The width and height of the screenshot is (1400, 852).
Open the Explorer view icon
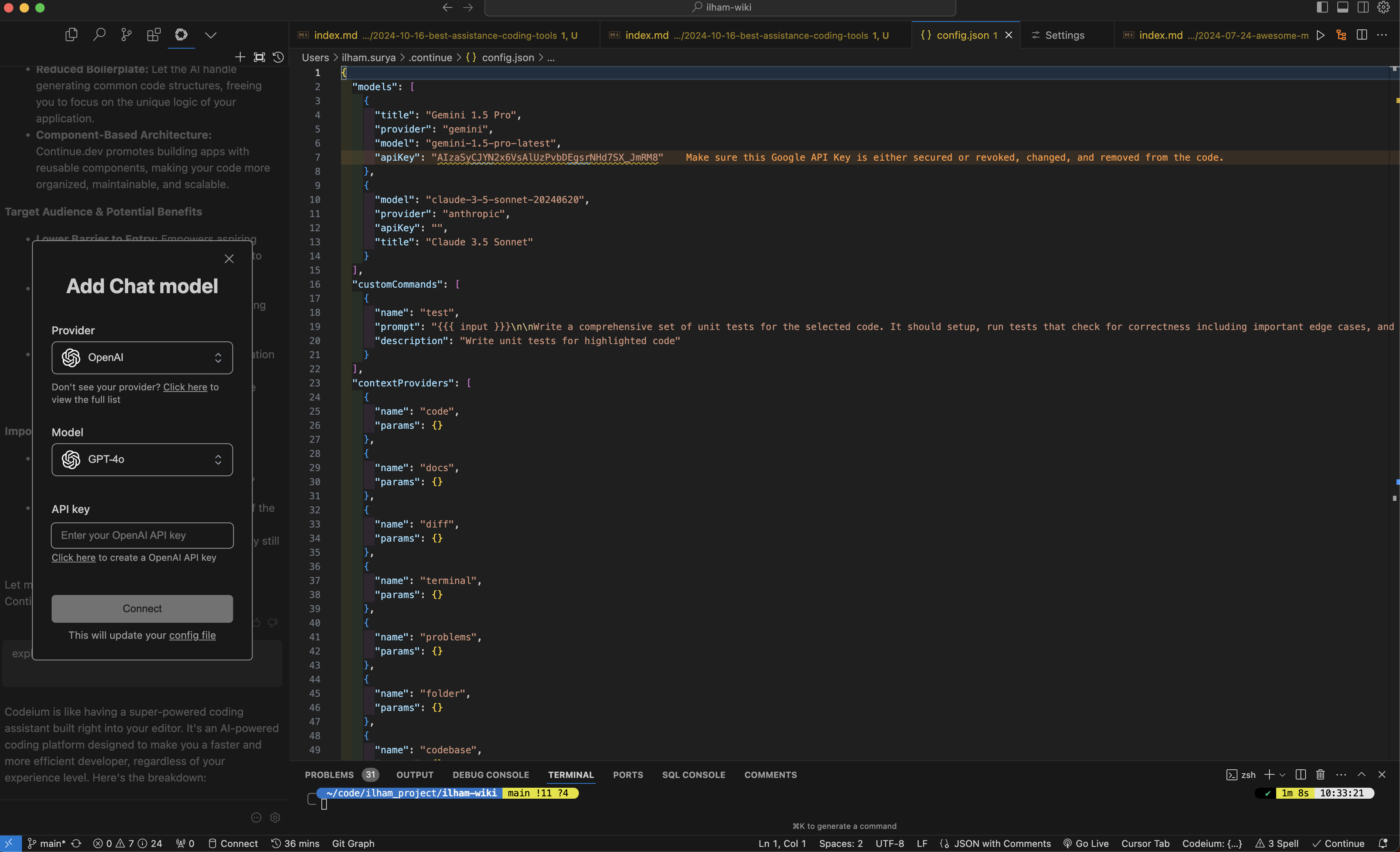point(71,35)
